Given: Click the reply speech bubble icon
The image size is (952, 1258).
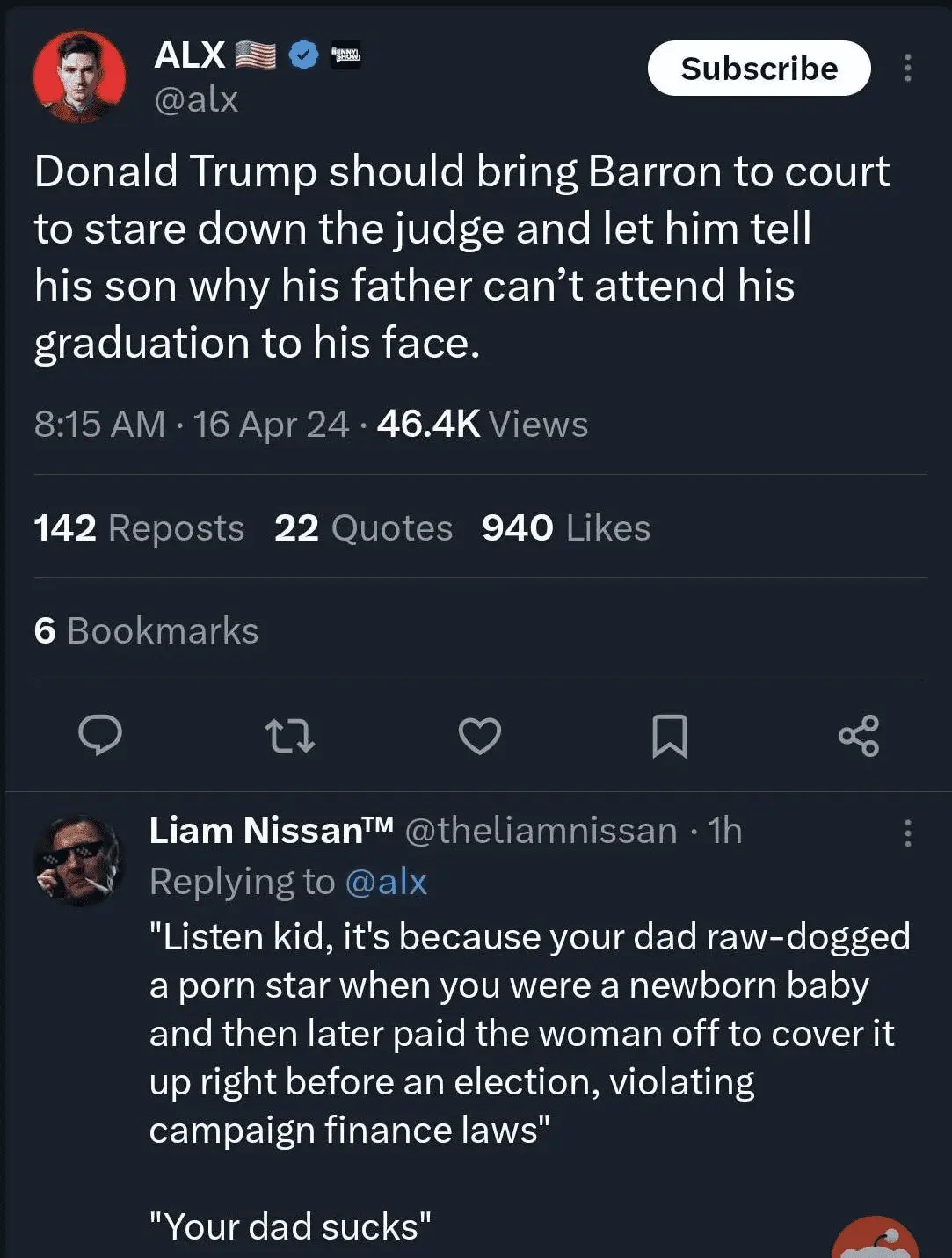Looking at the screenshot, I should pyautogui.click(x=100, y=735).
